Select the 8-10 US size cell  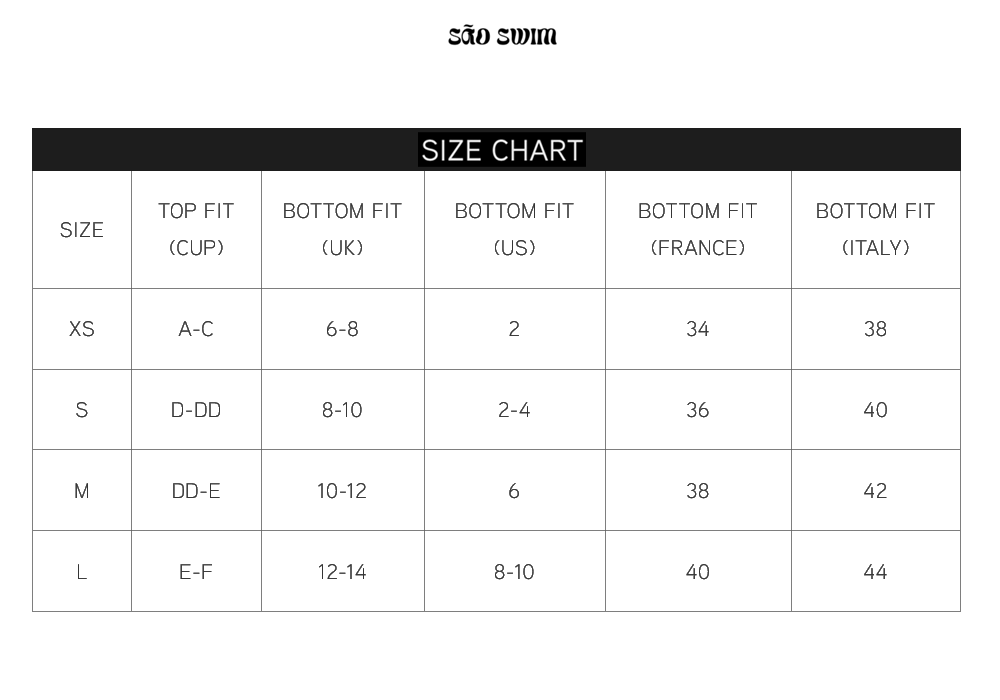(x=515, y=572)
